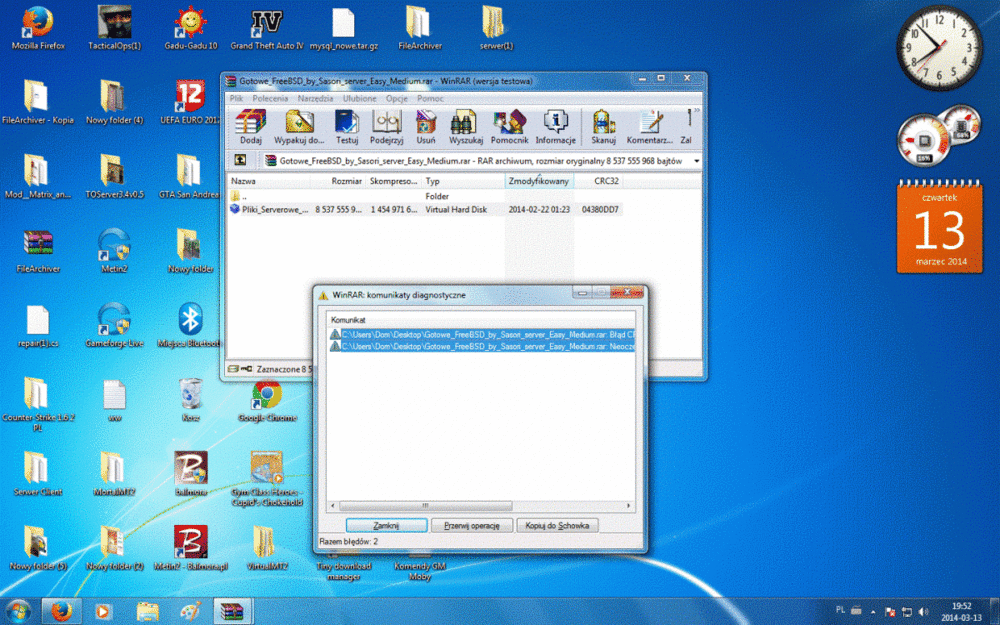Click the diagnostics horizontal scrollbar thumb
This screenshot has width=1000, height=625.
click(425, 506)
